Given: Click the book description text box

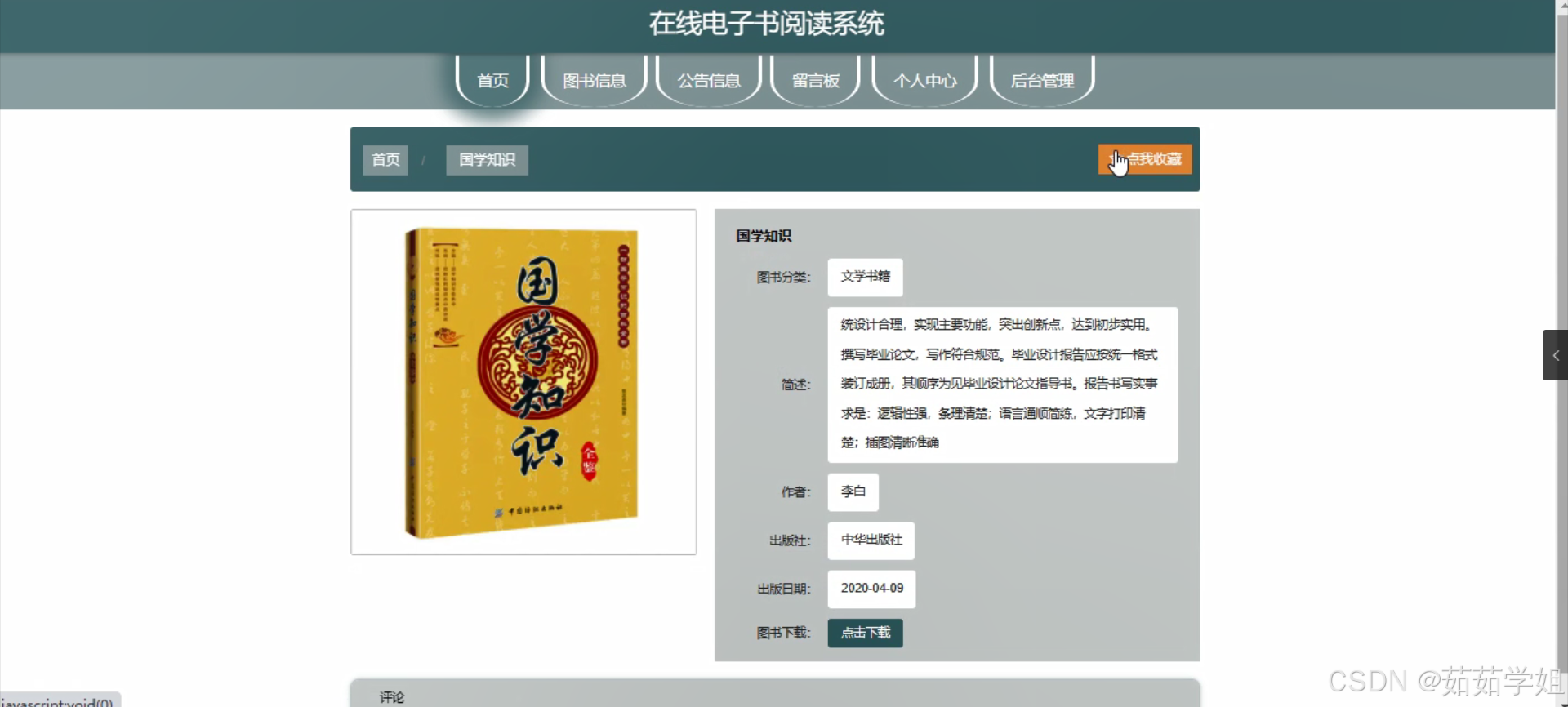Looking at the screenshot, I should click(1002, 385).
